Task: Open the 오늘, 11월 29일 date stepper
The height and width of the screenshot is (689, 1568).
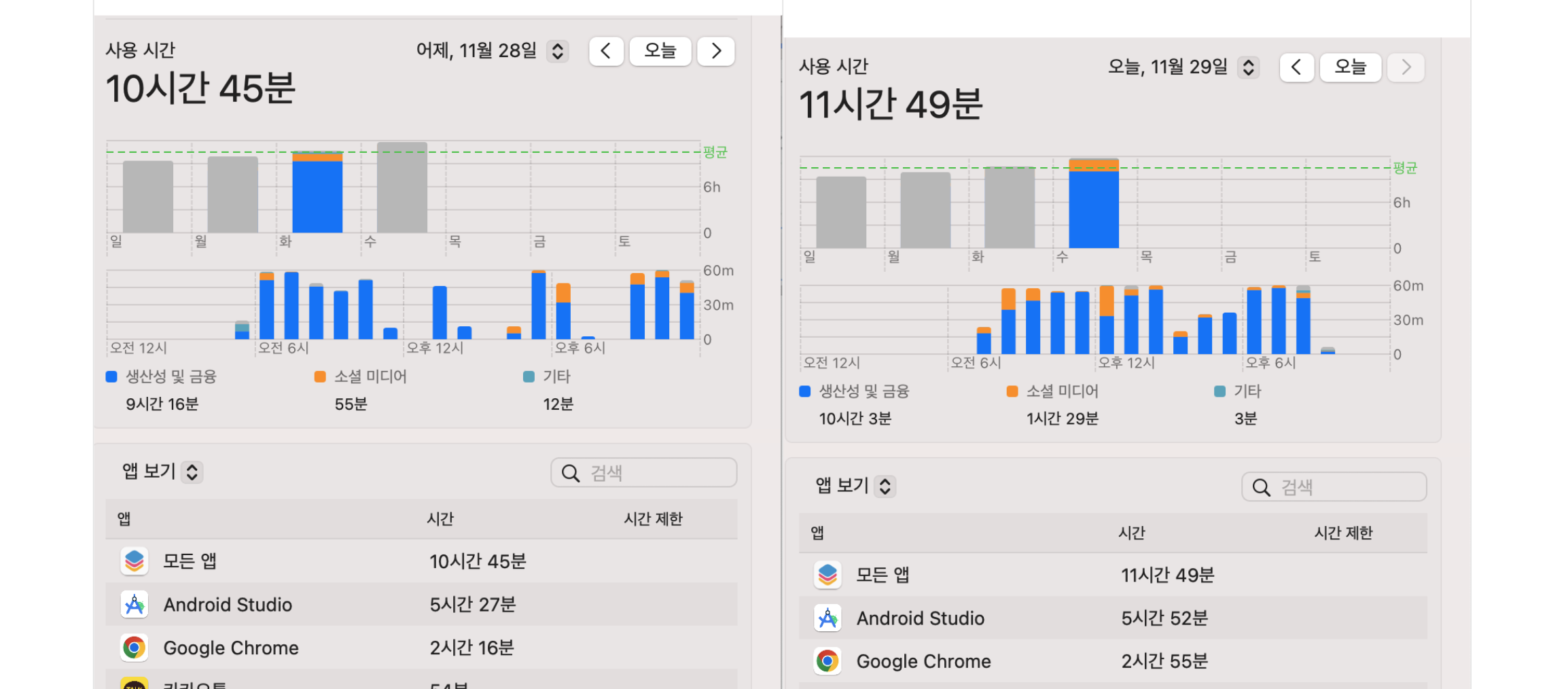Action: [1249, 67]
